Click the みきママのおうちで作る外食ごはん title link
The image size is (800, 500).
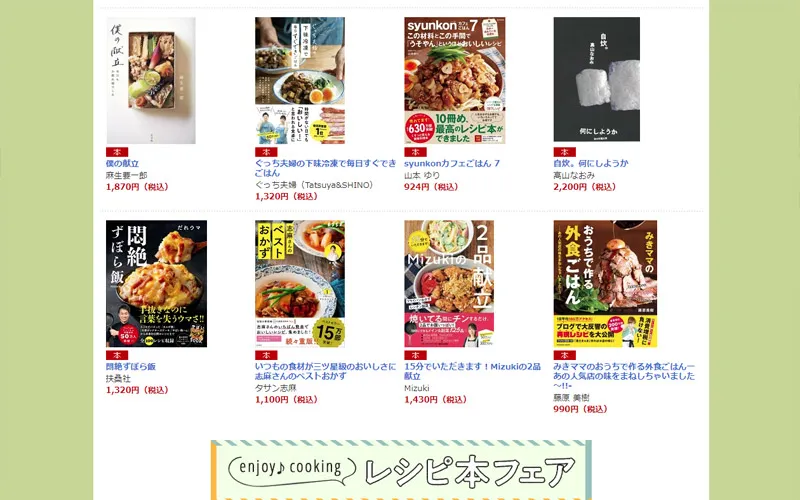(624, 376)
